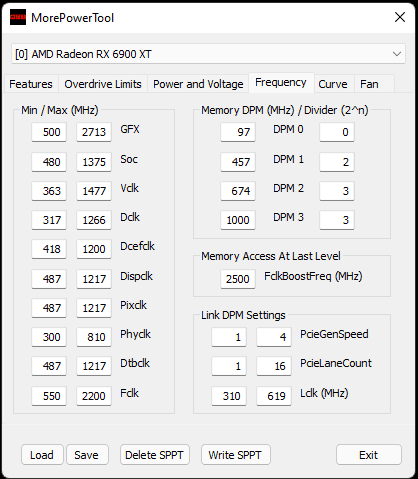Select the GFX max frequency field
The width and height of the screenshot is (418, 479).
tap(94, 132)
